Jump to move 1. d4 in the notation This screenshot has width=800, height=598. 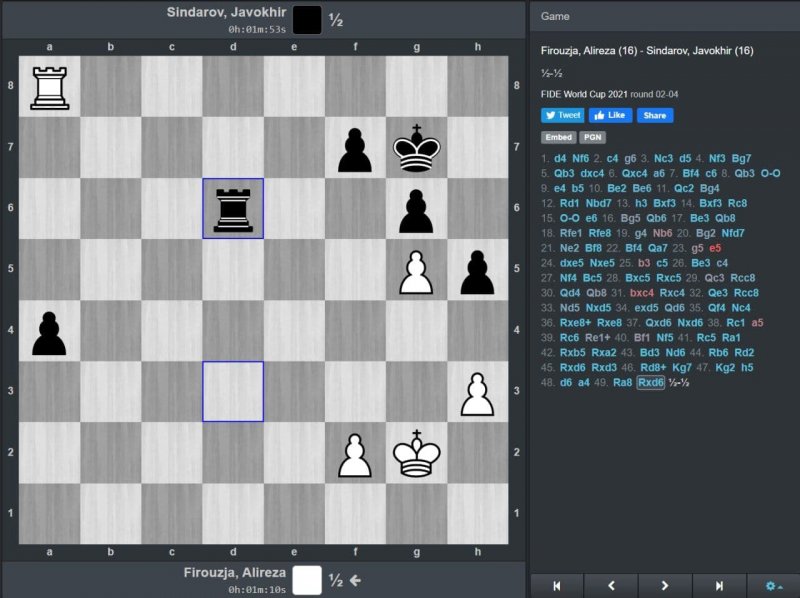coord(560,158)
